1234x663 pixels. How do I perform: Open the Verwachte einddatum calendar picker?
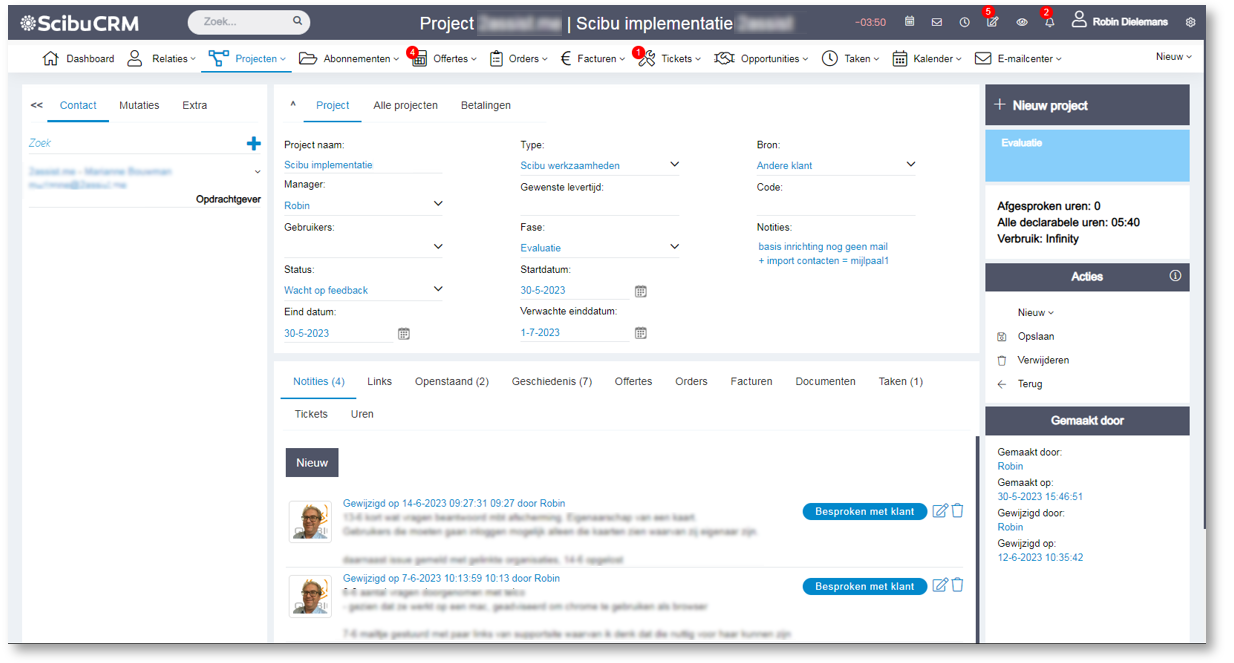click(x=641, y=333)
